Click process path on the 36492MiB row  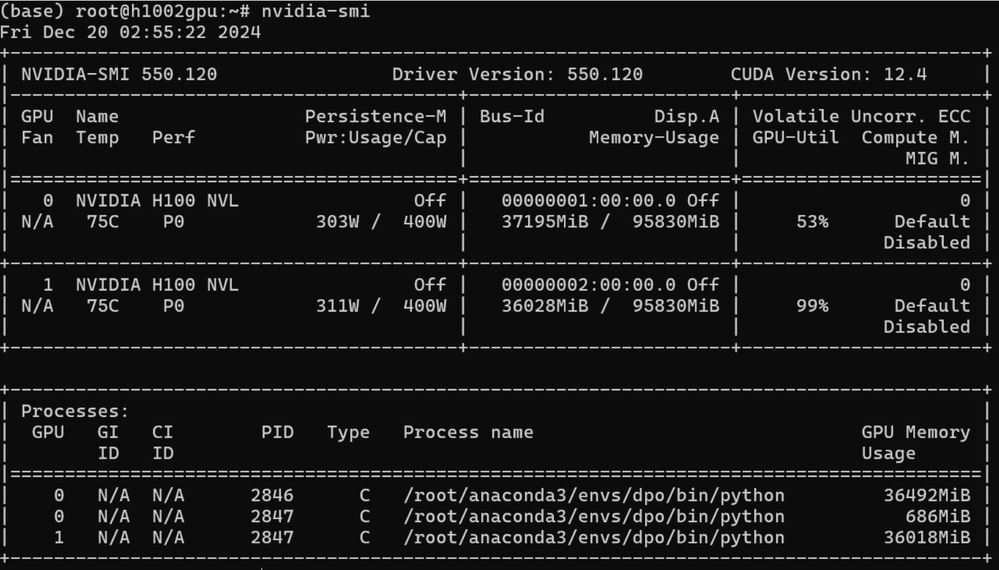[594, 495]
